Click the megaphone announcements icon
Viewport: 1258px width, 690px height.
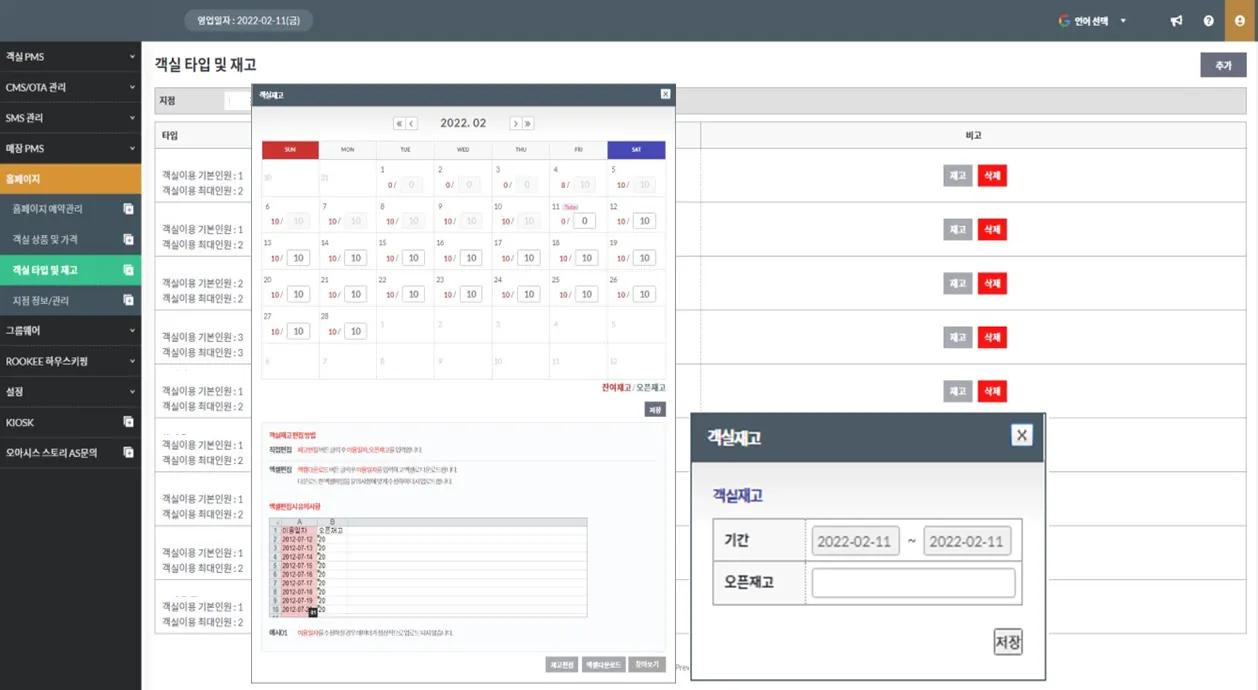[x=1176, y=21]
